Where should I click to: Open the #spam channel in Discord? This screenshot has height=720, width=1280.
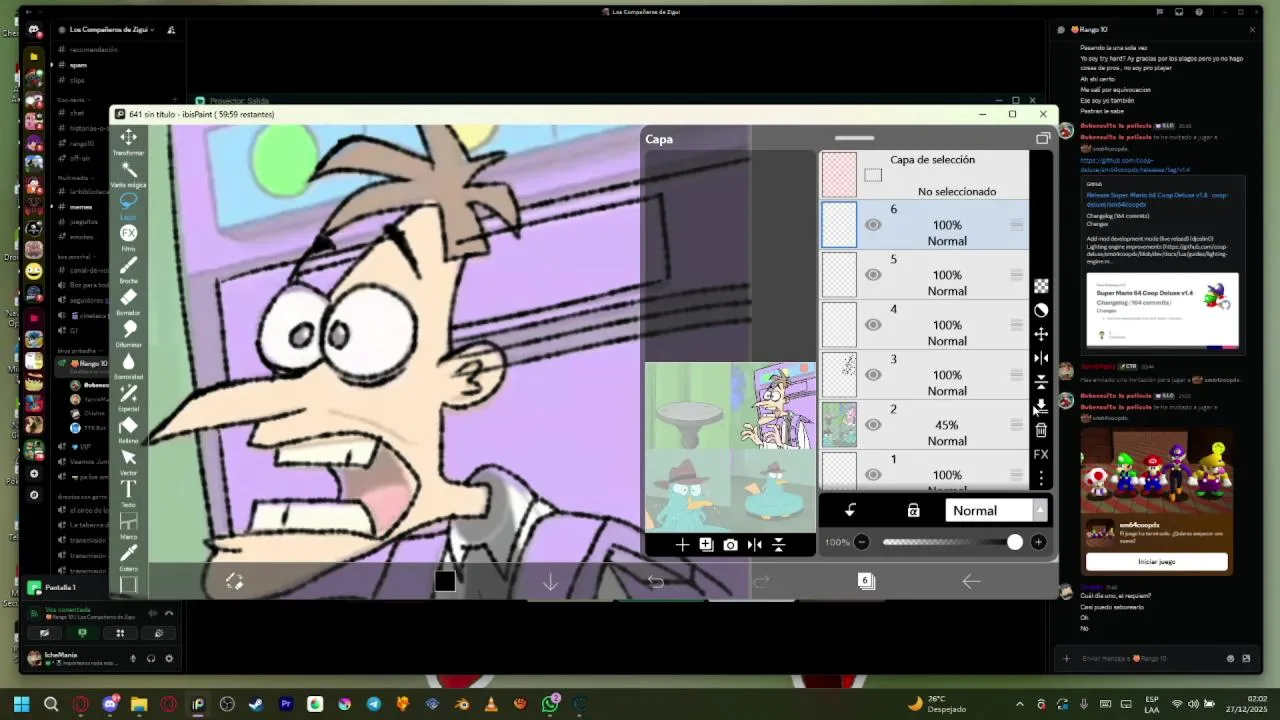coord(77,65)
